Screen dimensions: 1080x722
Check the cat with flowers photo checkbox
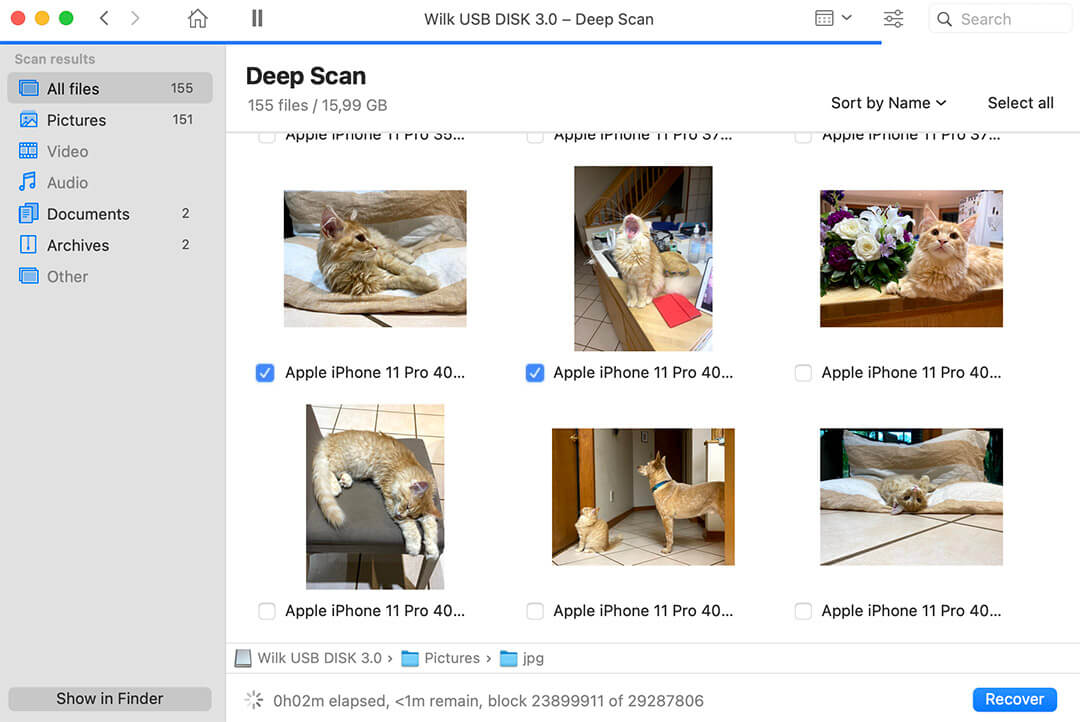(803, 373)
